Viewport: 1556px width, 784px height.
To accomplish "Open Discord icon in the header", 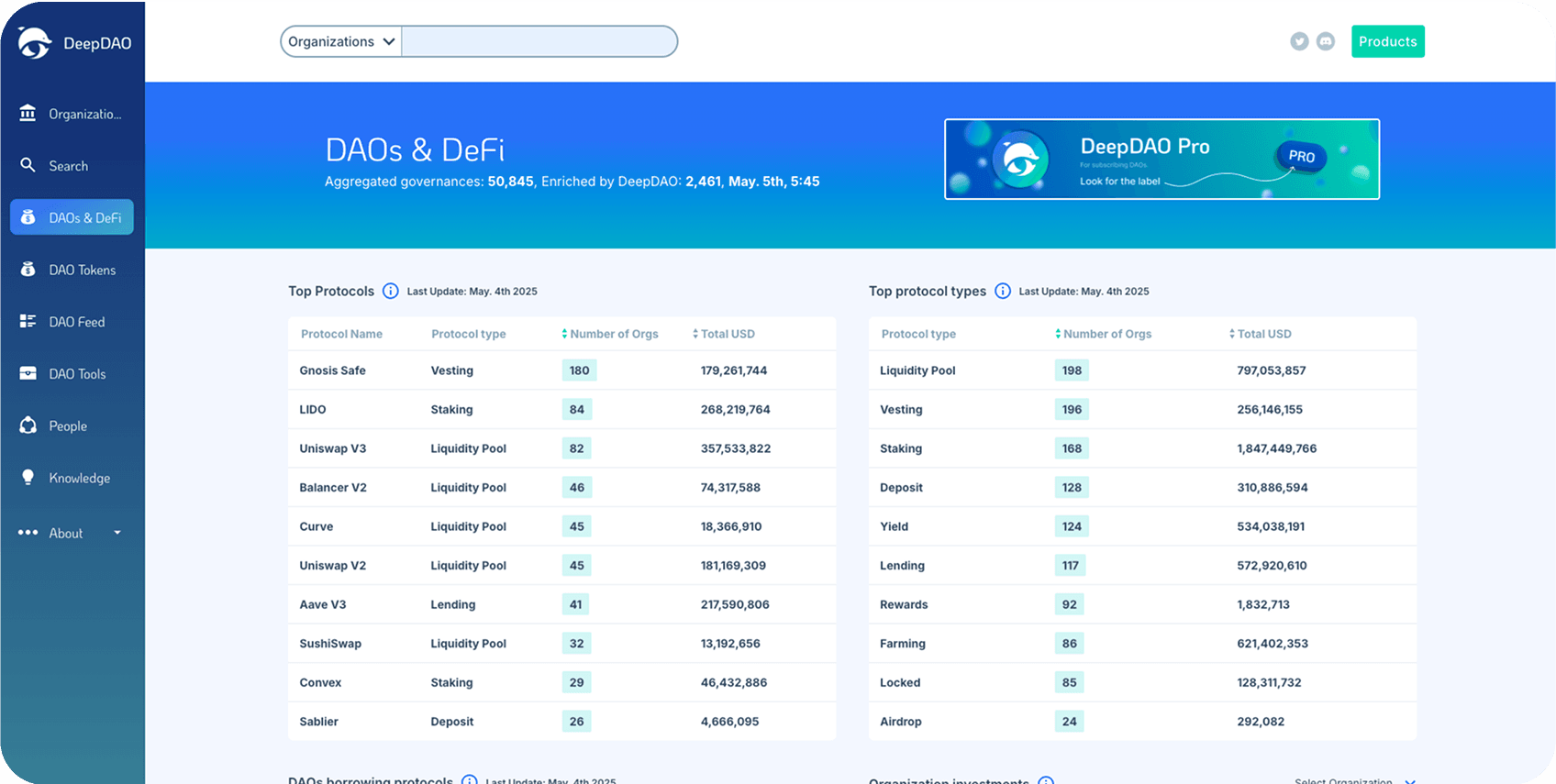I will [x=1326, y=41].
